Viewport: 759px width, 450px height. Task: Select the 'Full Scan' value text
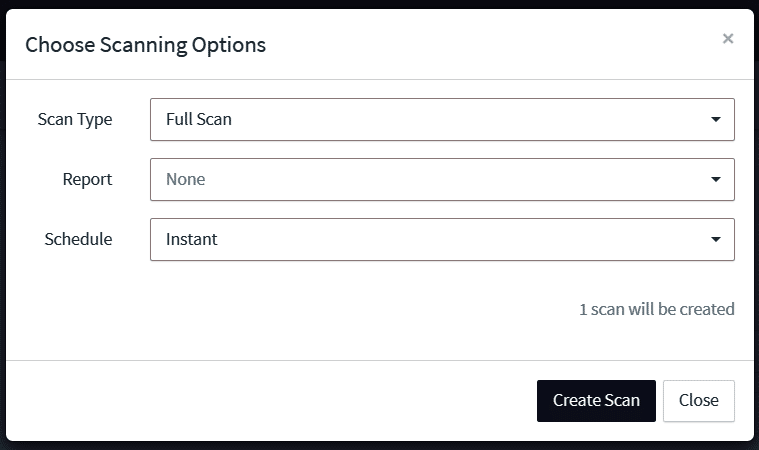click(x=199, y=119)
